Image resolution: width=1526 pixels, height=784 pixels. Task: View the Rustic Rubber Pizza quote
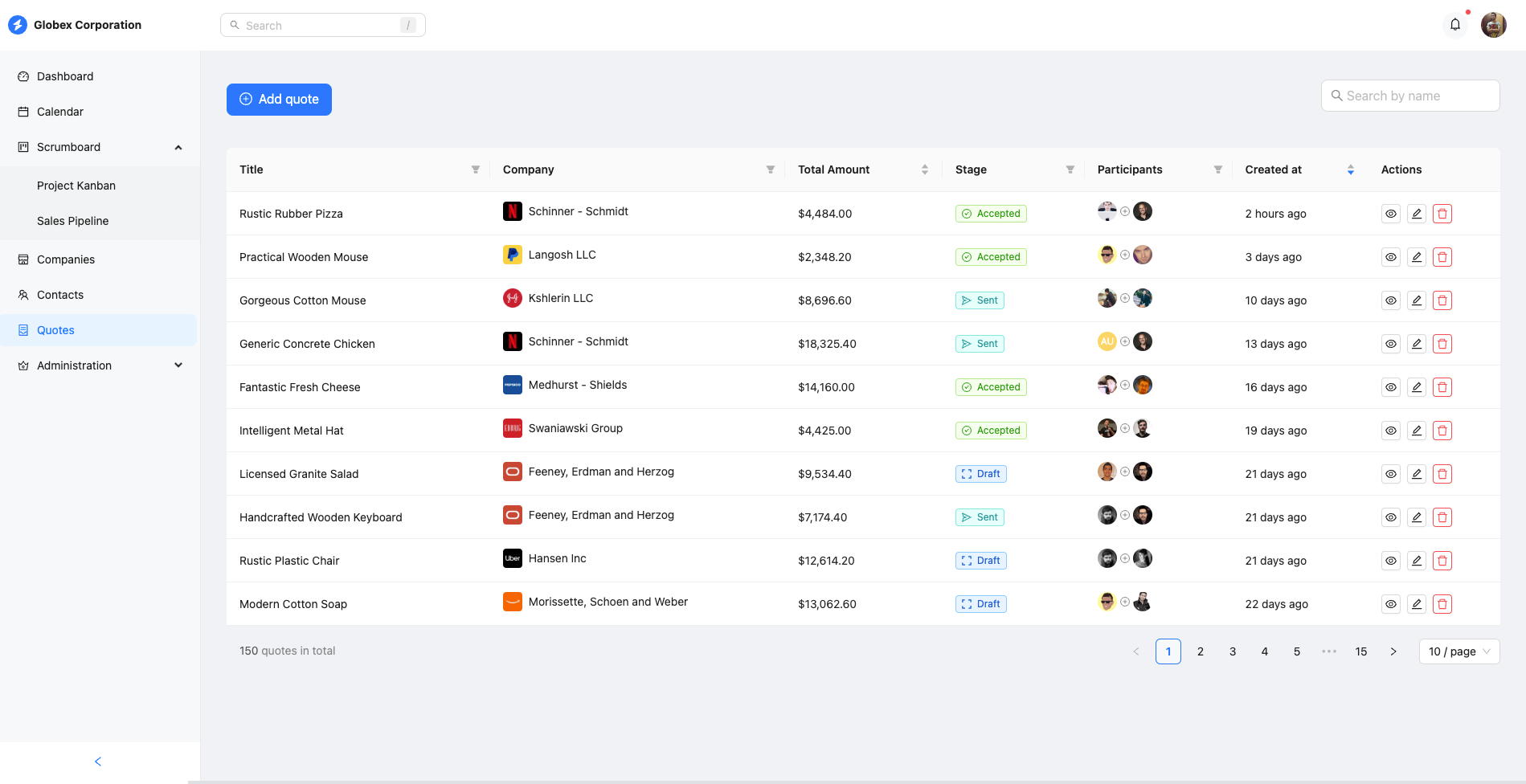pyautogui.click(x=1391, y=214)
